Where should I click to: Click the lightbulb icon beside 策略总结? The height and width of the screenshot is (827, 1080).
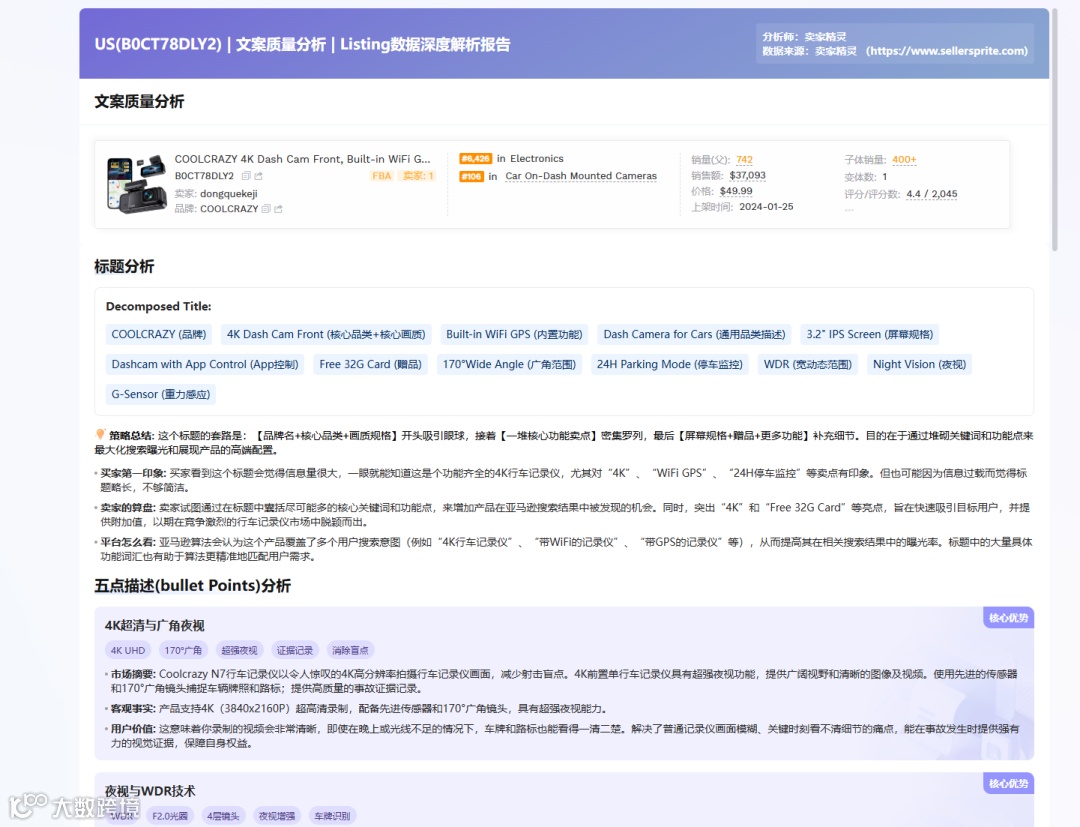click(x=101, y=435)
